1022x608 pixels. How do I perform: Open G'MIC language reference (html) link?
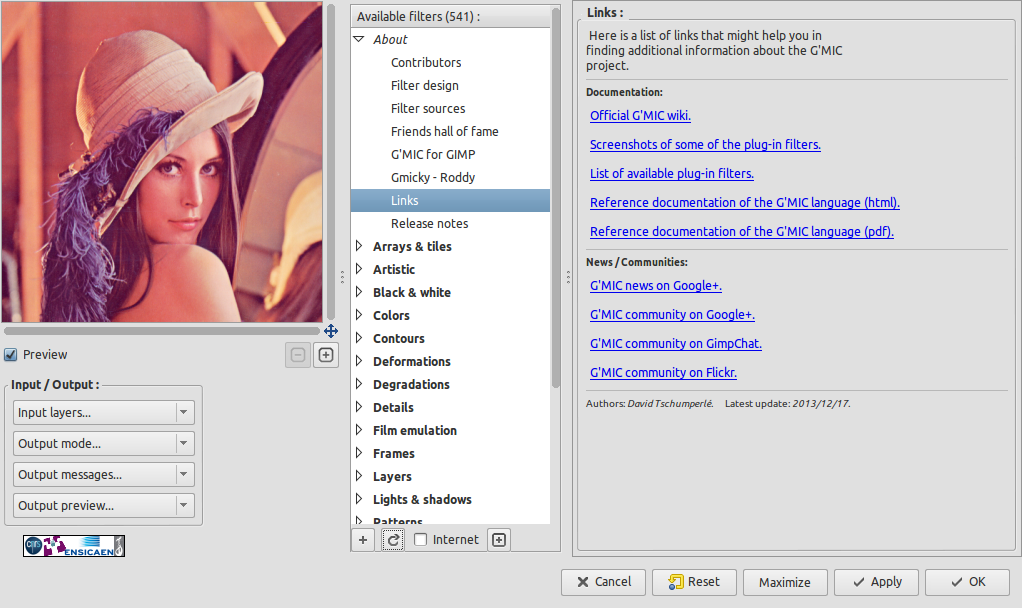pos(745,203)
